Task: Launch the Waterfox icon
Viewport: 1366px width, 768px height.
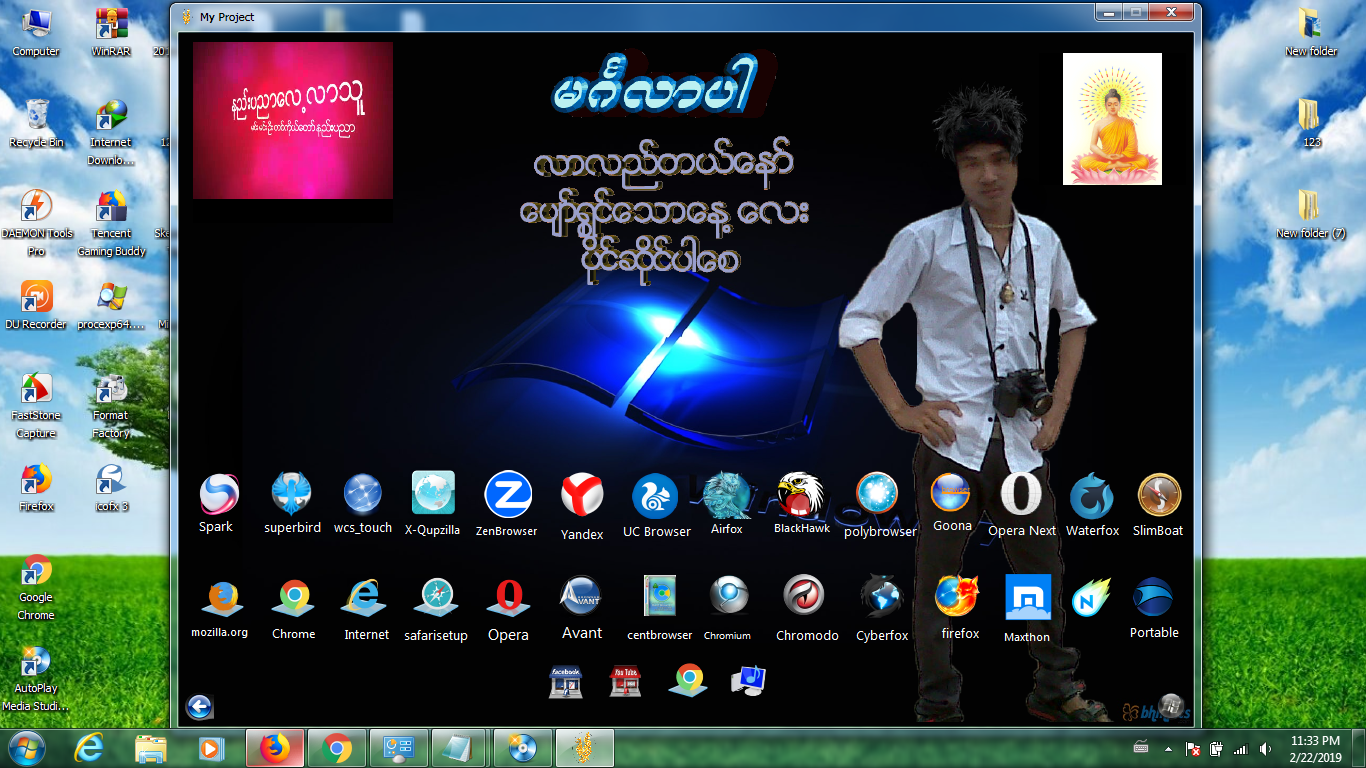Action: point(1092,495)
